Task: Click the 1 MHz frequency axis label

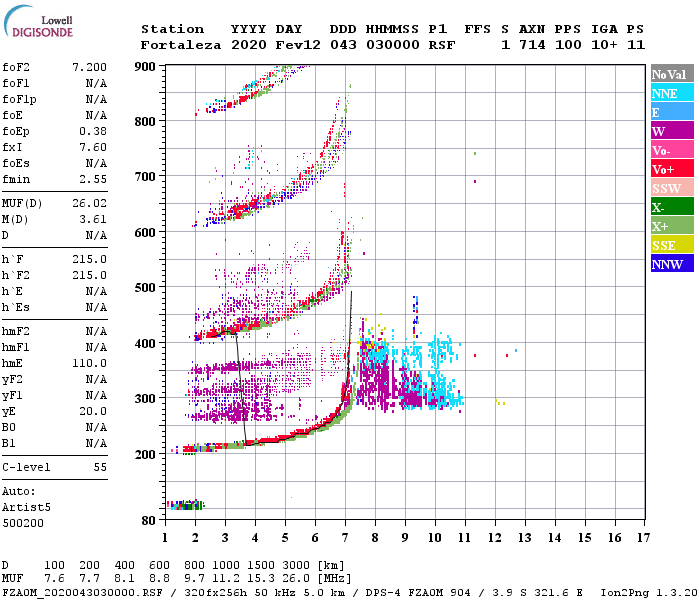Action: click(x=165, y=538)
